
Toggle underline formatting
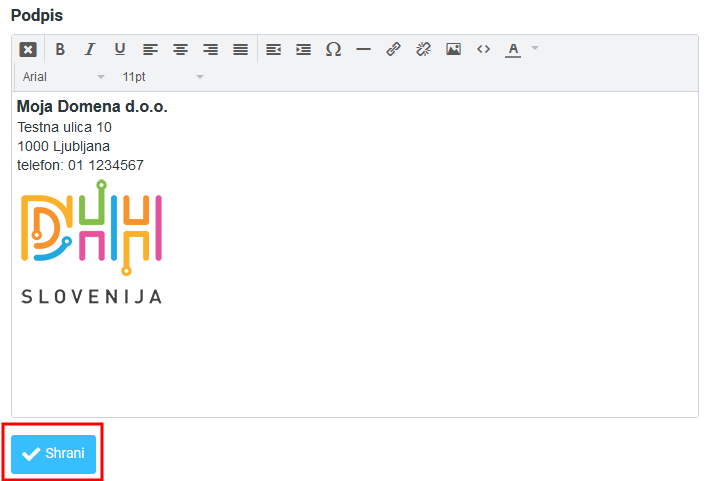pyautogui.click(x=120, y=49)
